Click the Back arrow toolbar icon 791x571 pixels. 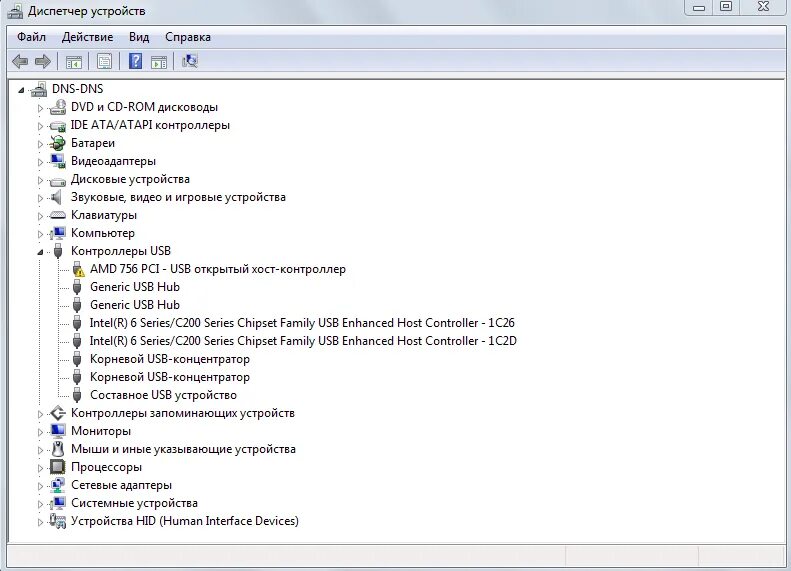20,62
